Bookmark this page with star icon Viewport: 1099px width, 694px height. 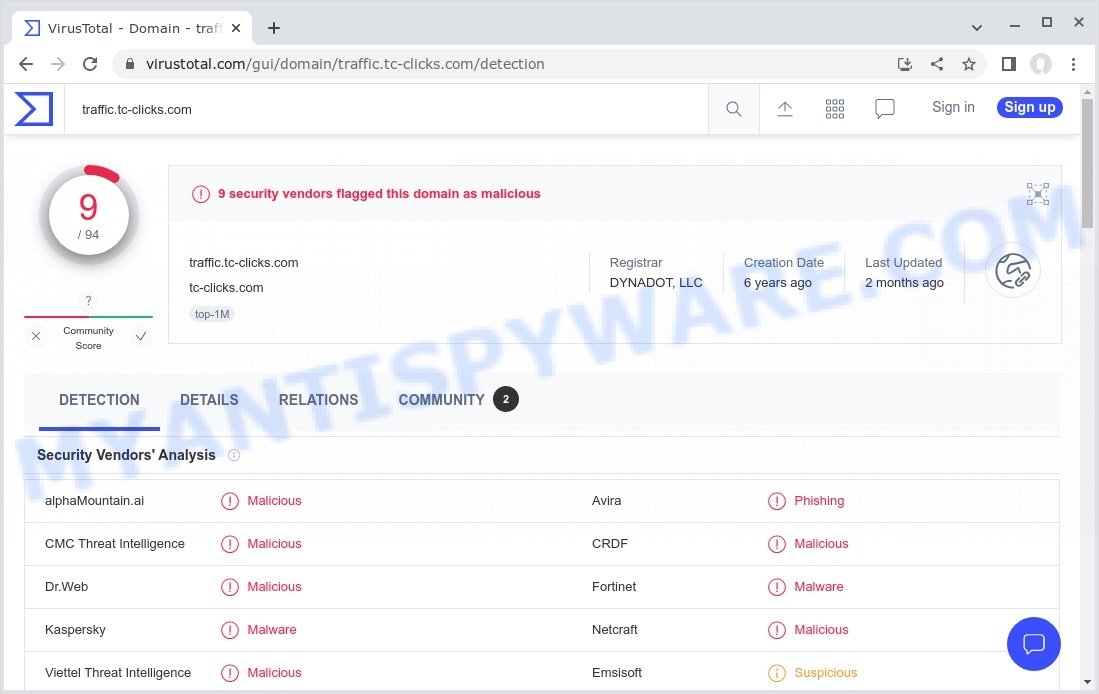click(x=969, y=64)
